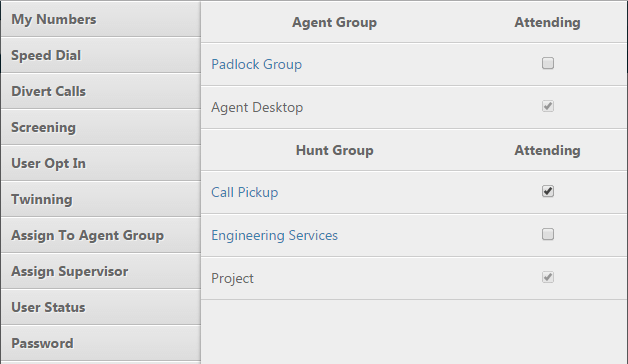The image size is (628, 364).
Task: Open the Divert Calls section
Action: point(101,91)
